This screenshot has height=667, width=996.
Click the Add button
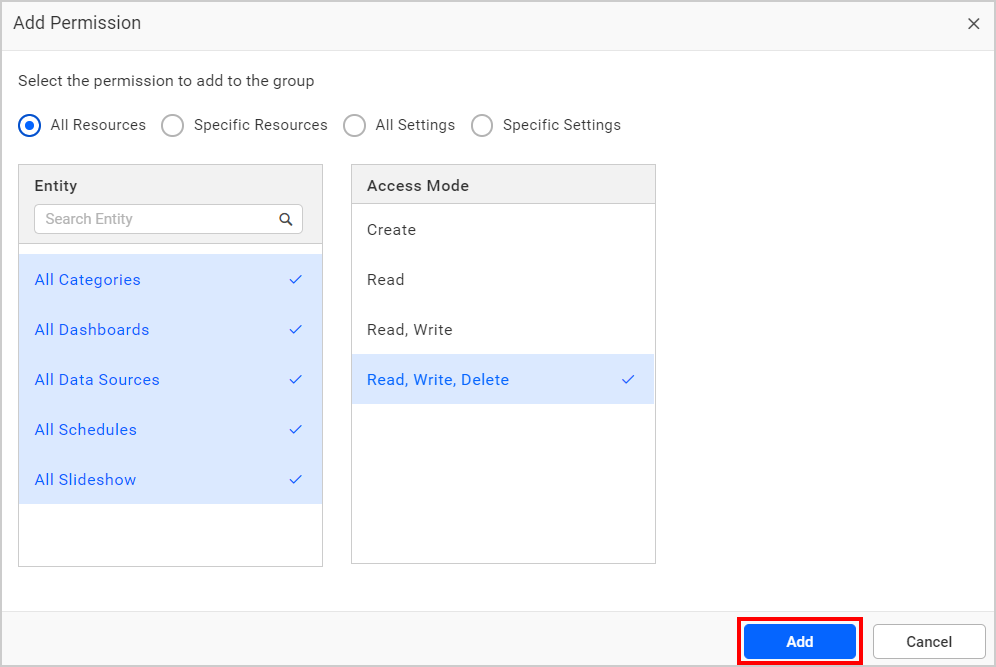[799, 641]
